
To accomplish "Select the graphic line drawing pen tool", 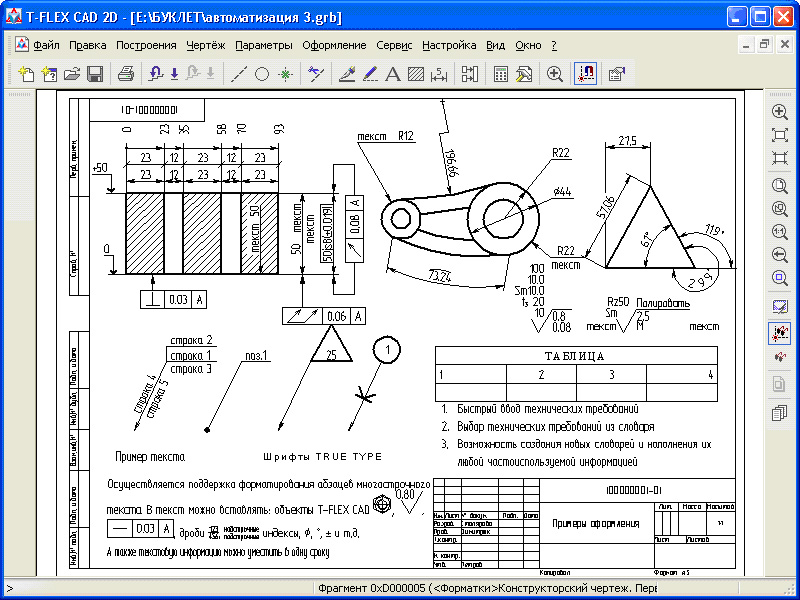I will pyautogui.click(x=347, y=74).
